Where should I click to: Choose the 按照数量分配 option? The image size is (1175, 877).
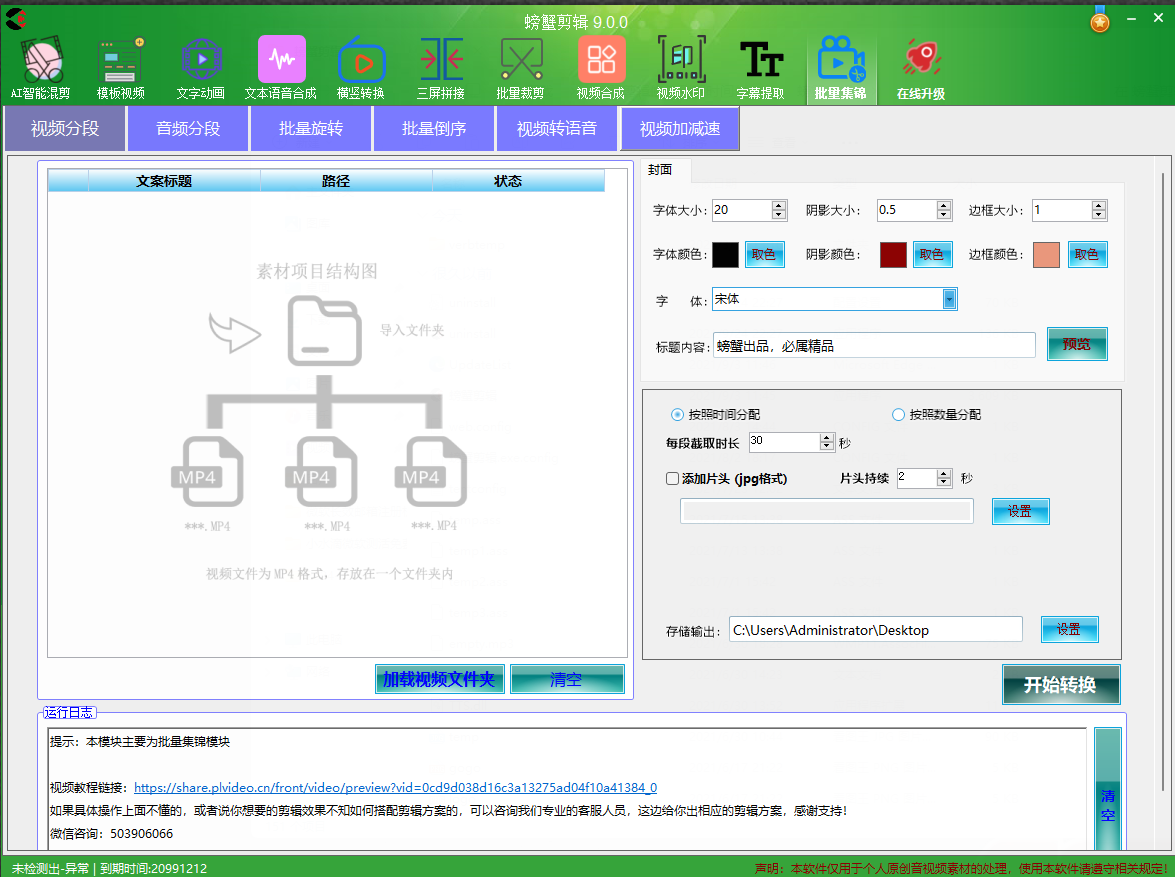[x=898, y=415]
